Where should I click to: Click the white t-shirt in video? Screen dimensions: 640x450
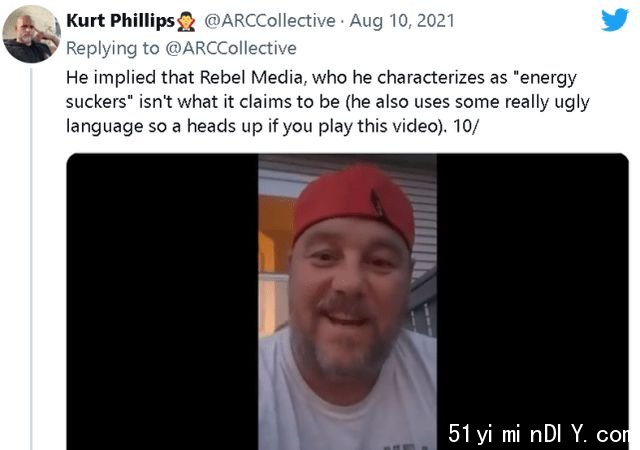coord(347,394)
